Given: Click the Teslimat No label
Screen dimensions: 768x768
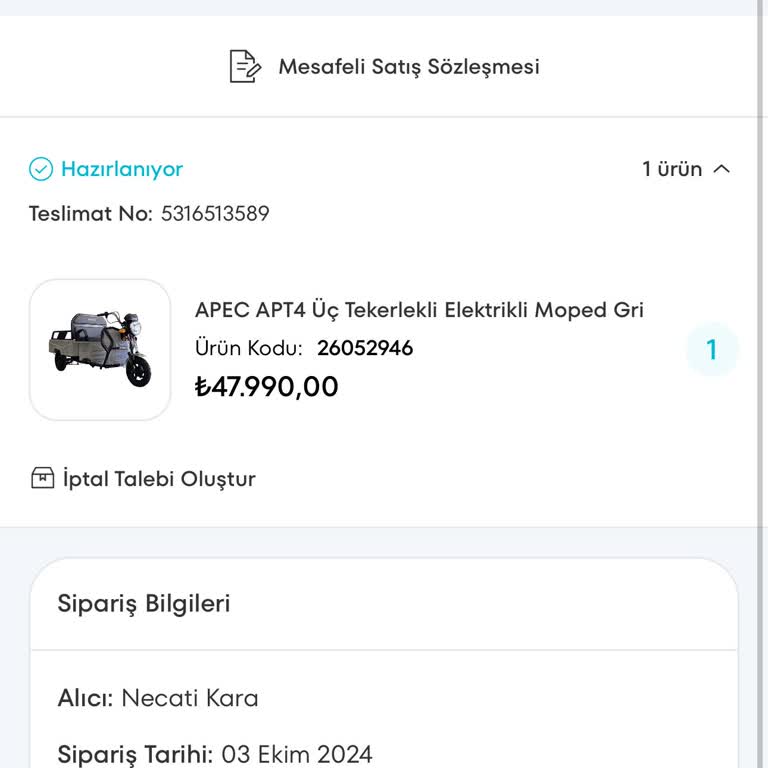Looking at the screenshot, I should pos(91,214).
